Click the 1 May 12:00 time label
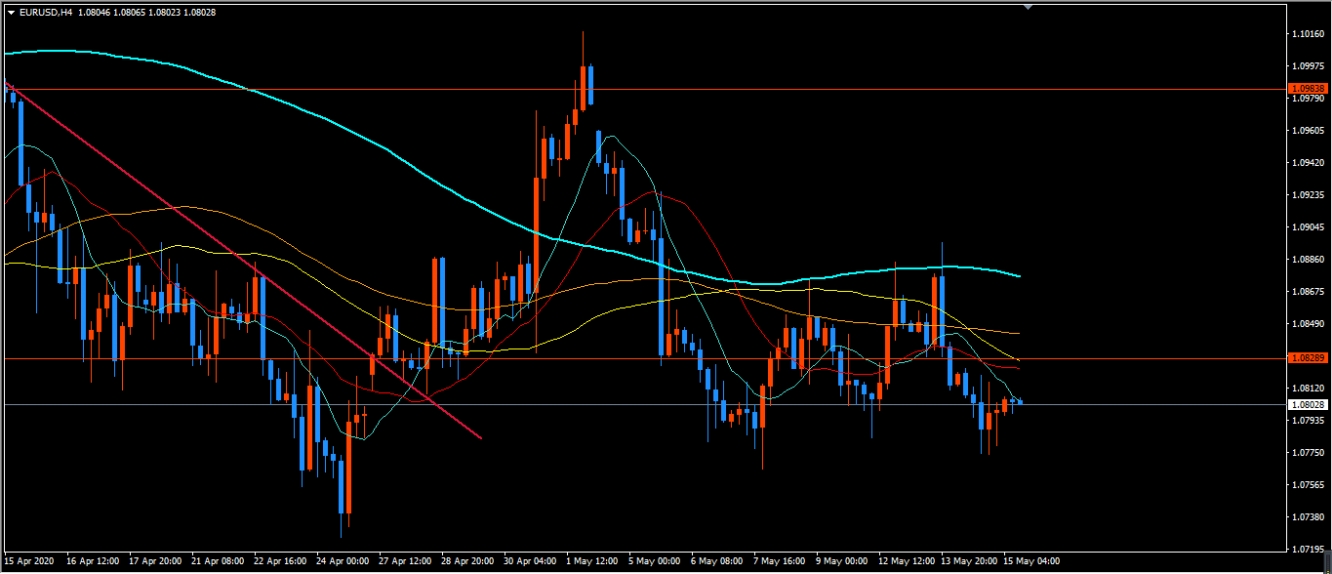Image resolution: width=1332 pixels, height=574 pixels. coord(592,561)
